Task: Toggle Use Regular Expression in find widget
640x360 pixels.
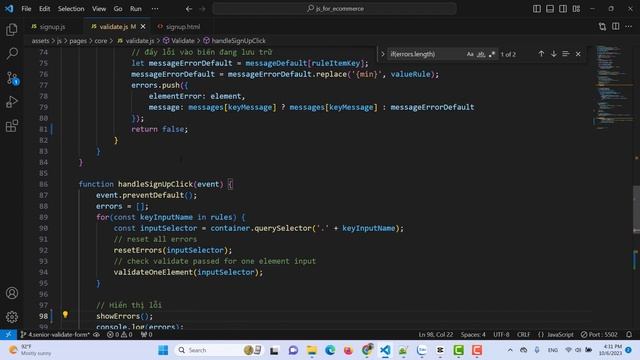Action: 492,54
